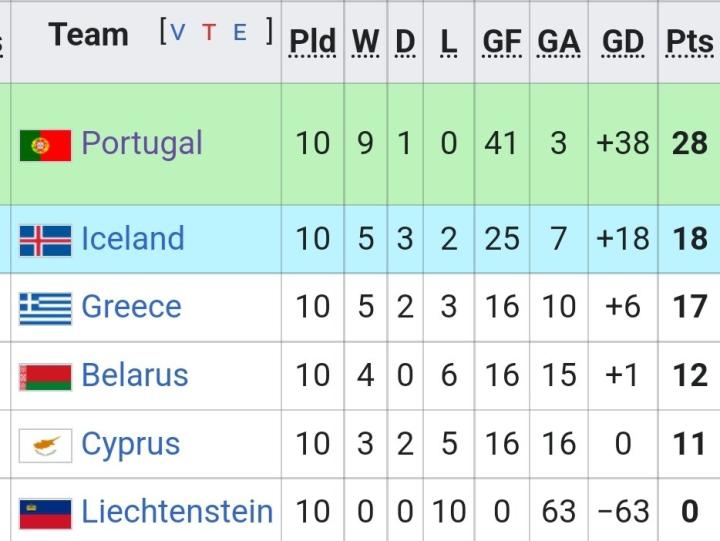Click Portugal's 28 points cell
The width and height of the screenshot is (720, 541).
tap(689, 143)
